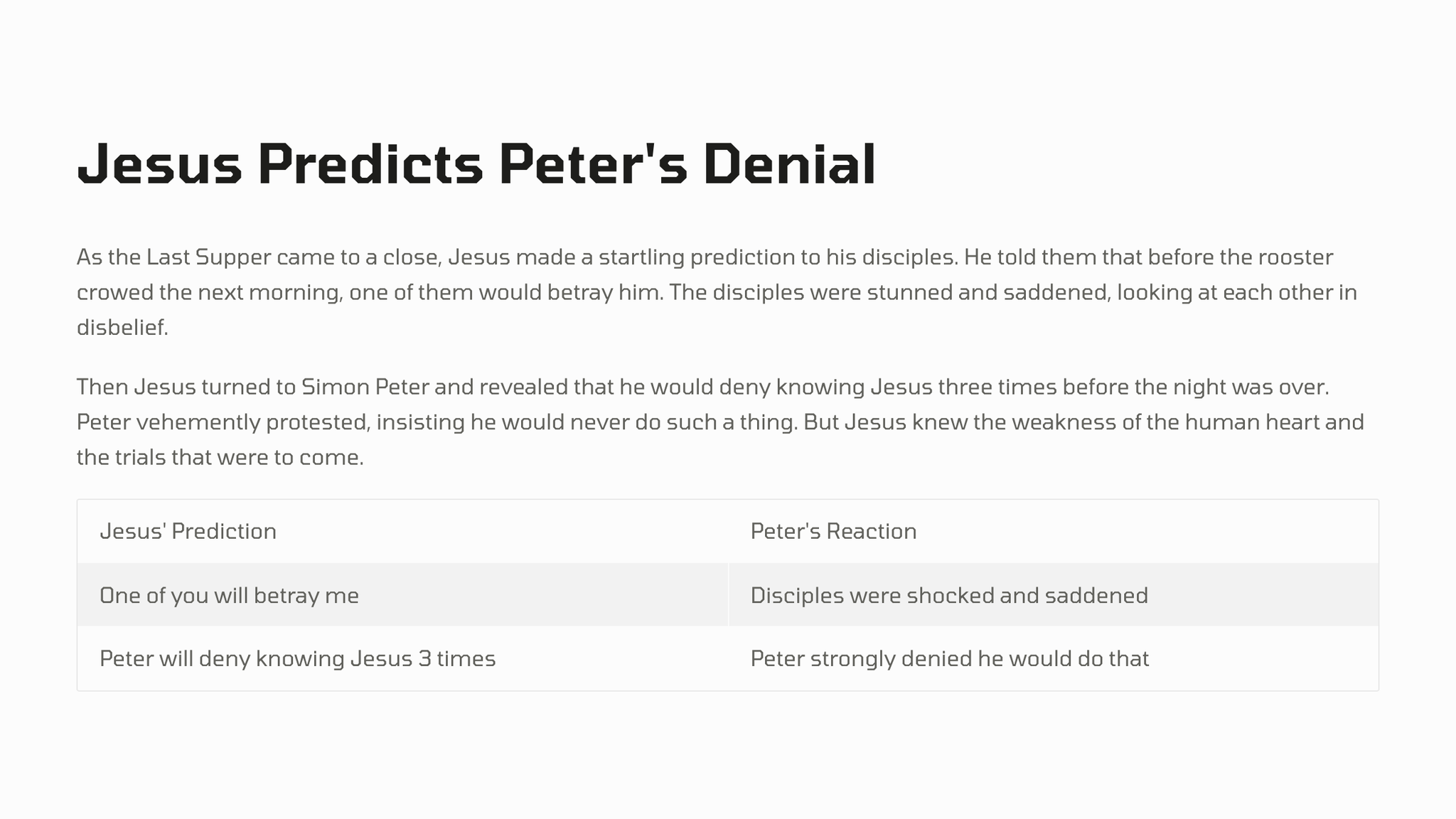Image resolution: width=1456 pixels, height=819 pixels.
Task: Click the word "Denial" in the slide title
Action: (789, 165)
